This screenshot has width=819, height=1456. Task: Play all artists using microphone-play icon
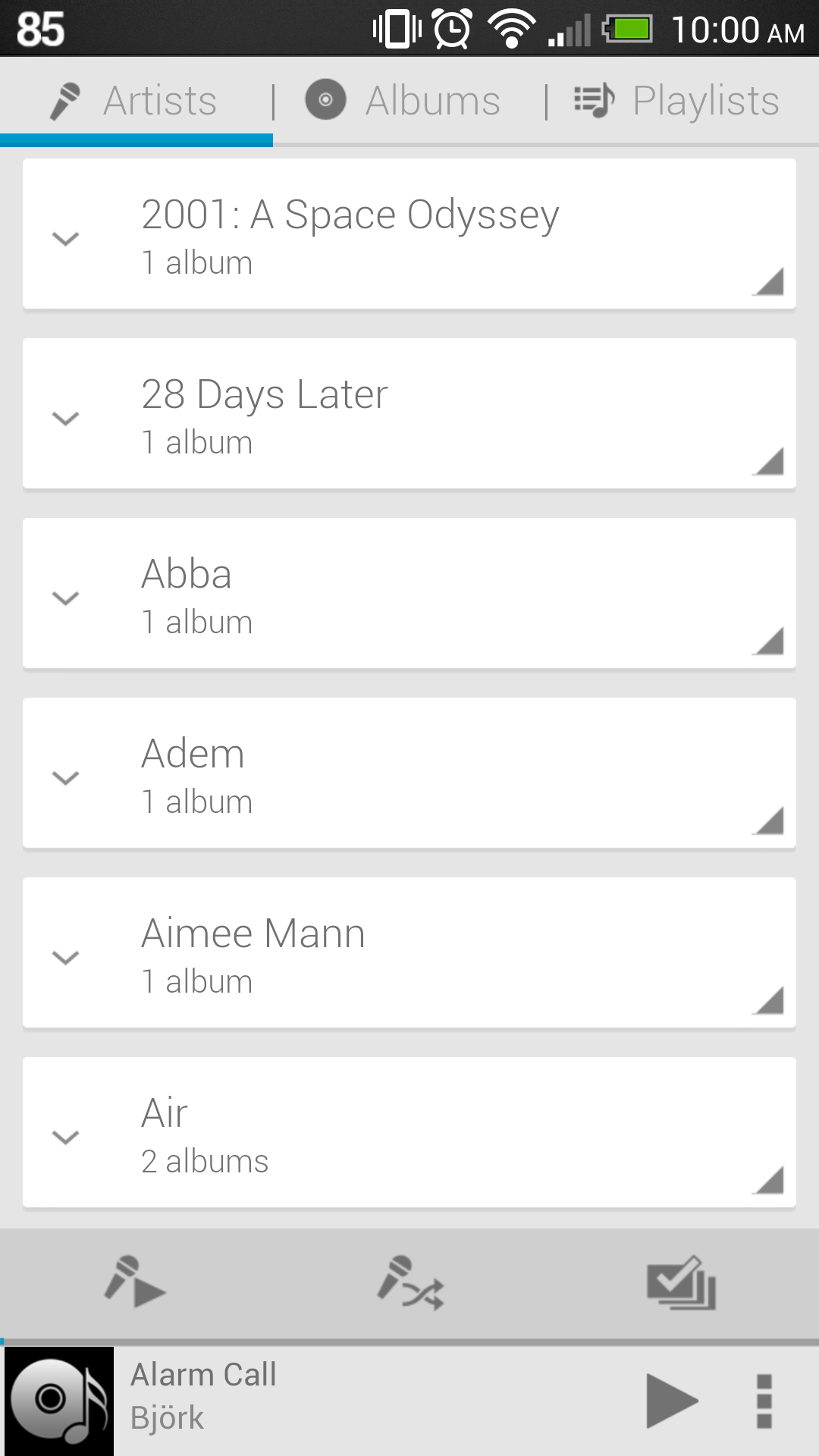135,1282
